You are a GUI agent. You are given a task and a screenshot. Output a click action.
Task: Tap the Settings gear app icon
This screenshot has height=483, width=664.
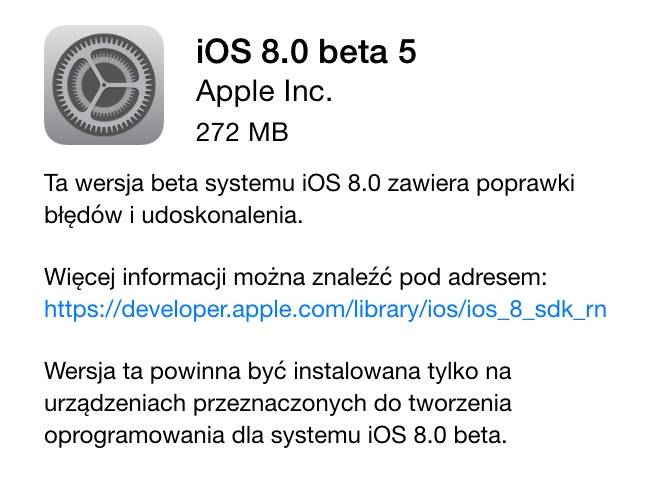(104, 85)
